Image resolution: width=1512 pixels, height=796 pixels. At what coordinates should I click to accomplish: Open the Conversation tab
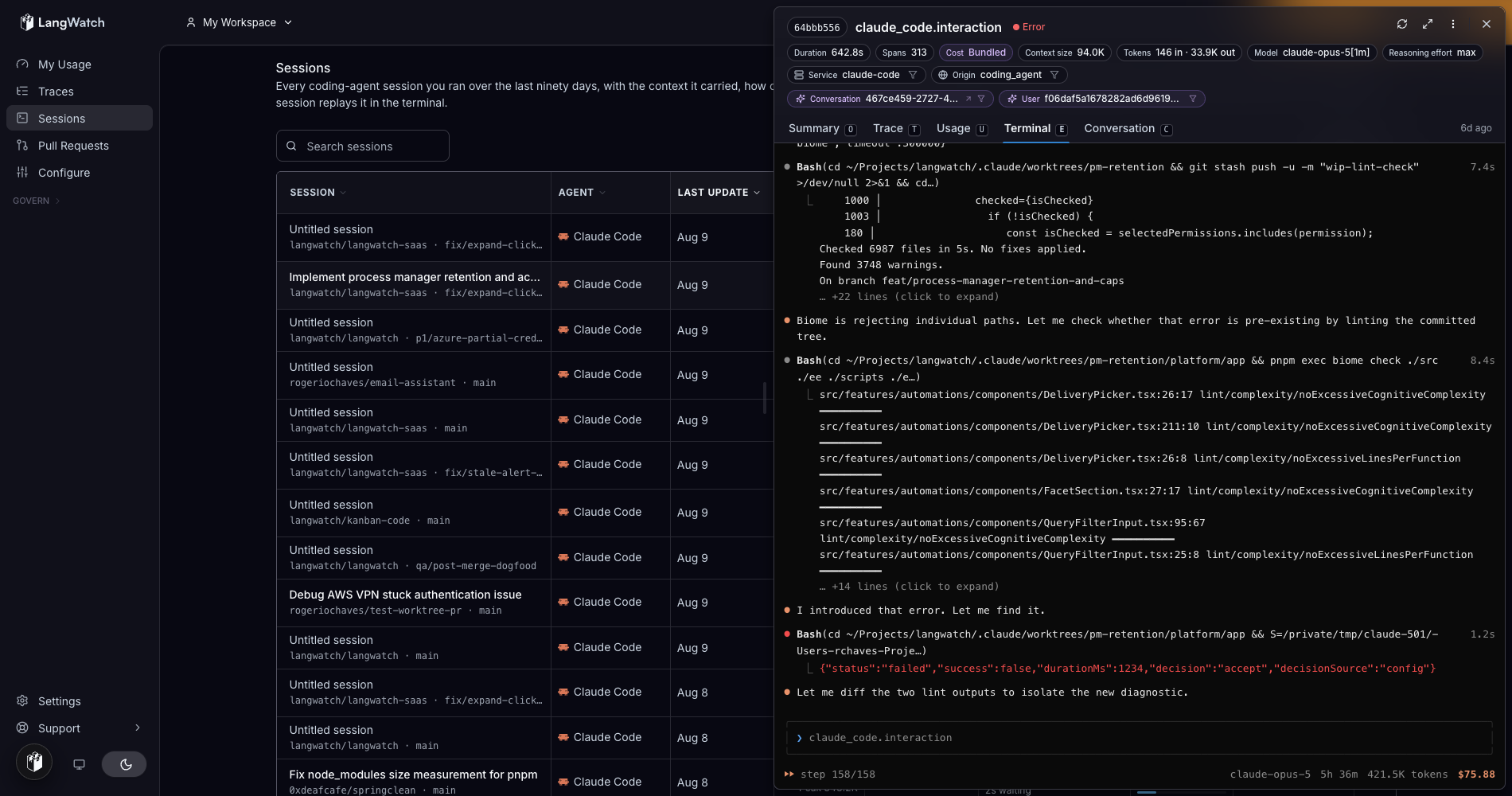coord(1128,128)
